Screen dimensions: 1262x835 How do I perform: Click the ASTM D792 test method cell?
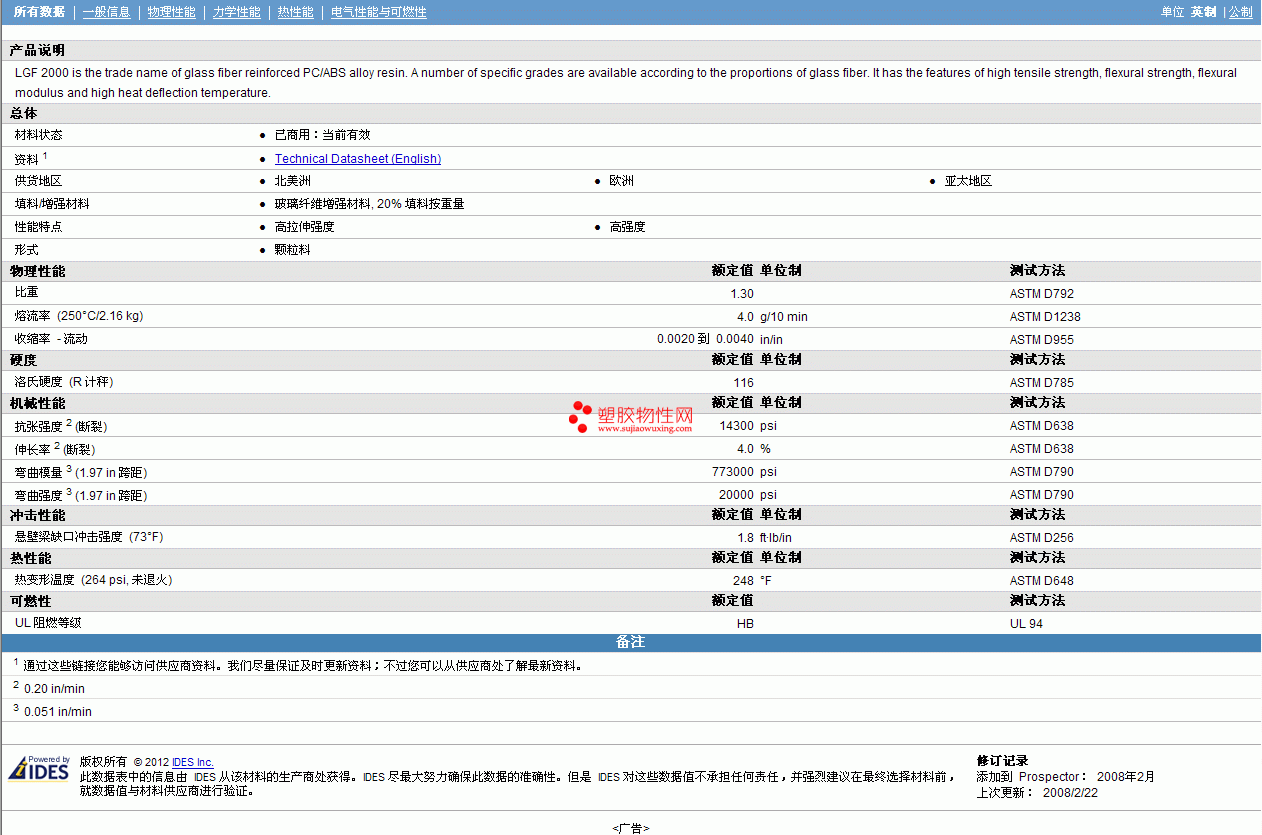pos(1042,294)
